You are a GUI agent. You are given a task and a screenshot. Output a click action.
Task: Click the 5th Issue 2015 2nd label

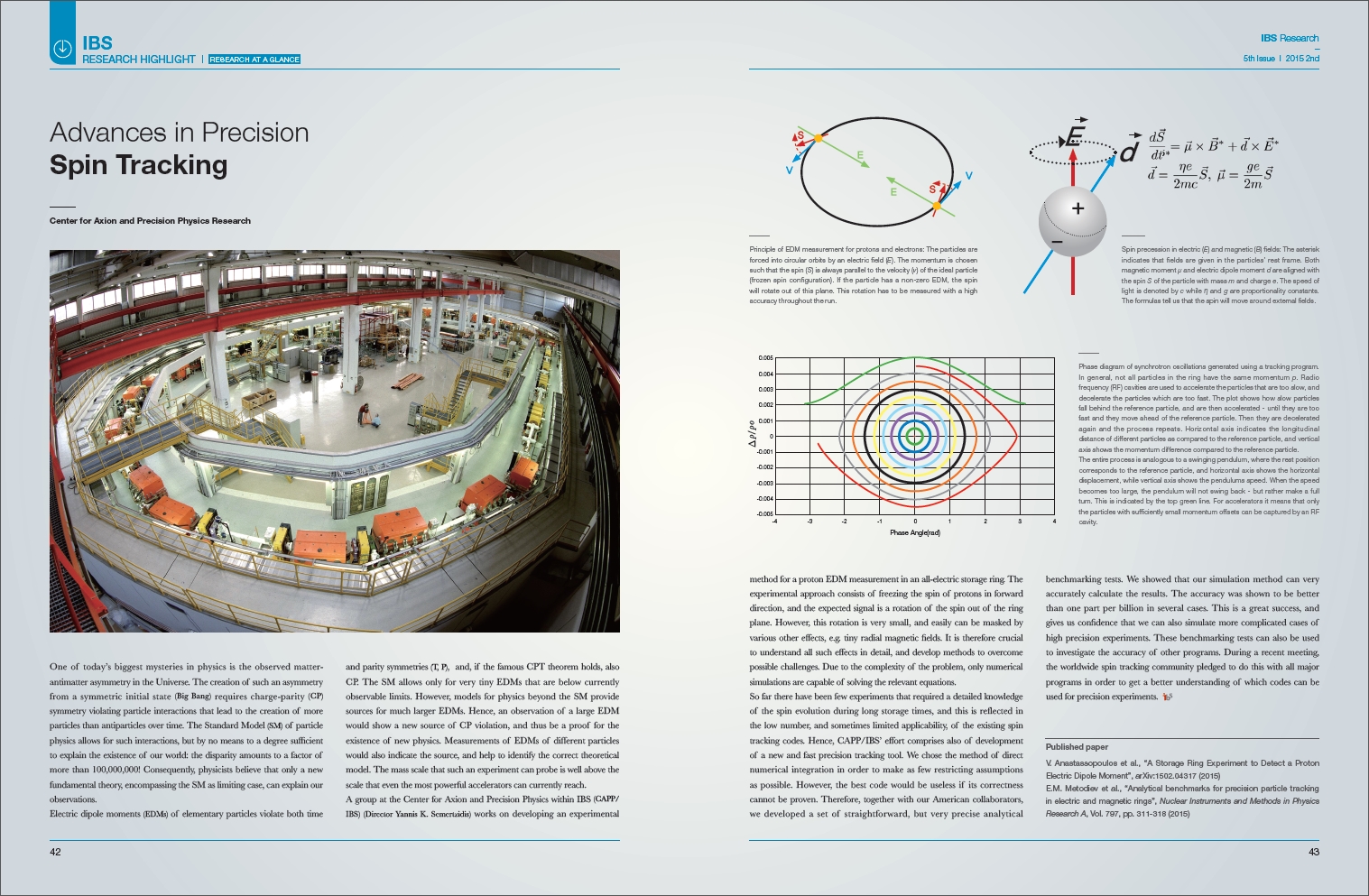(x=1281, y=59)
